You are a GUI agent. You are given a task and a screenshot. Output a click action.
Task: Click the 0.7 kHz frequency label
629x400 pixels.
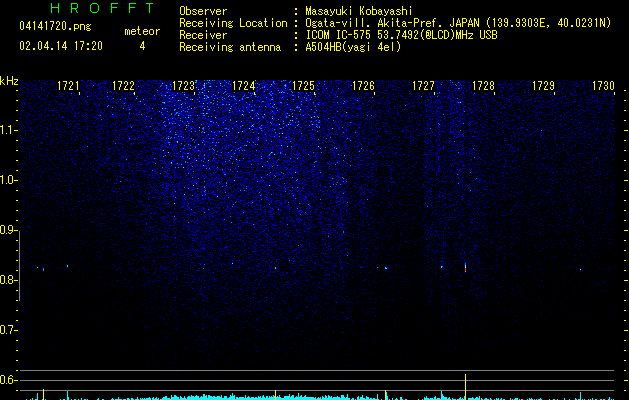point(8,330)
